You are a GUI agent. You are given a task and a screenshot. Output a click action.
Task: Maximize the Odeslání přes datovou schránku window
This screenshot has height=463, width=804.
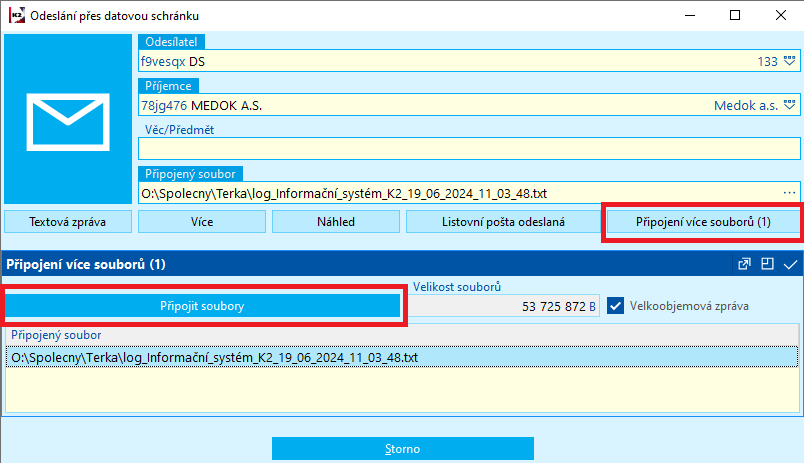coord(735,15)
